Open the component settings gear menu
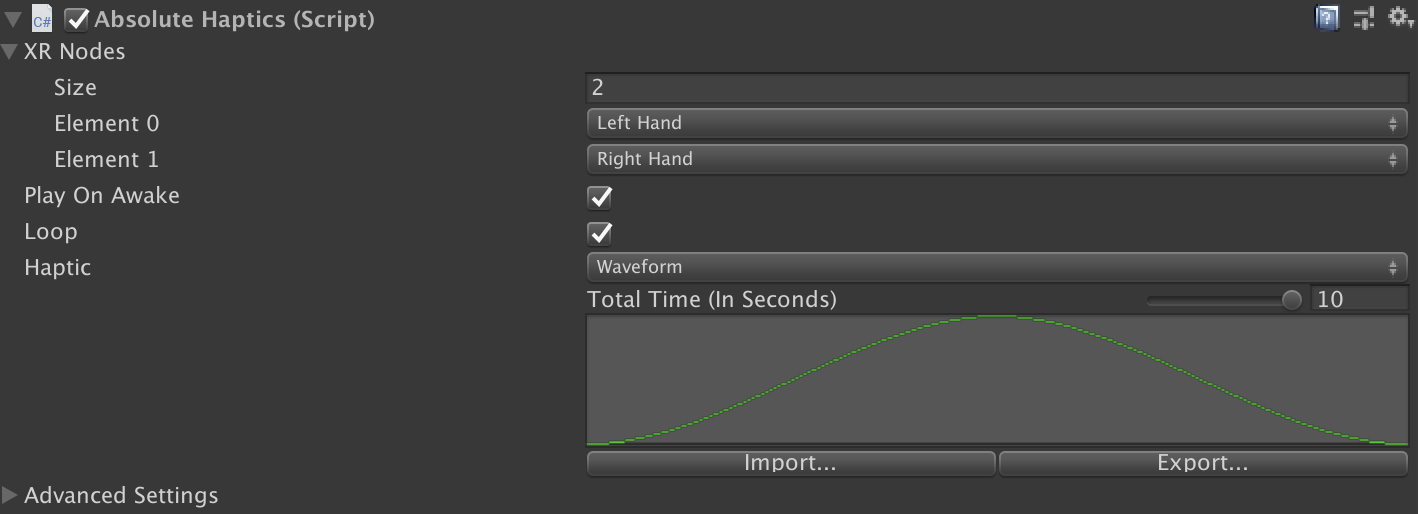Viewport: 1418px width, 514px height. click(x=1401, y=17)
